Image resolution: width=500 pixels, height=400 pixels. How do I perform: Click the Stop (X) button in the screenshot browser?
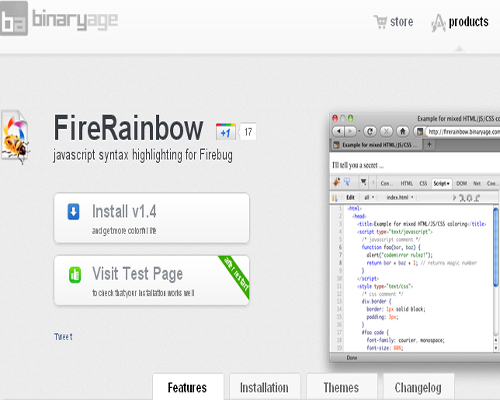386,131
